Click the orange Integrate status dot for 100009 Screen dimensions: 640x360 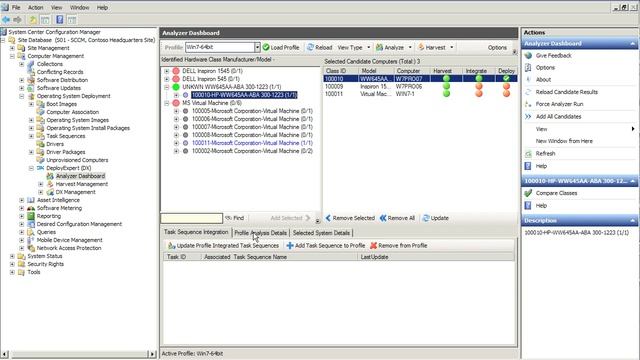[479, 87]
